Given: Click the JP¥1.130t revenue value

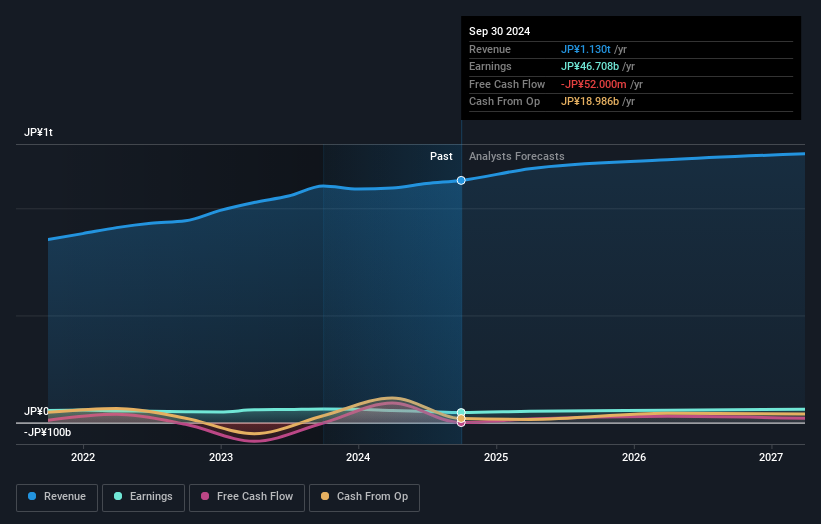Looking at the screenshot, I should [x=585, y=49].
